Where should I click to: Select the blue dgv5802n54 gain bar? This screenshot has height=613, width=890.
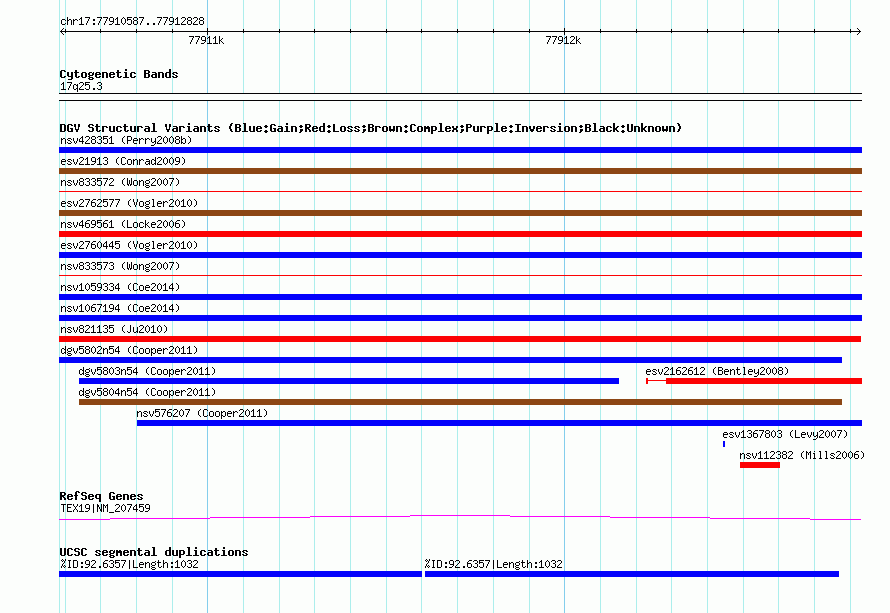(x=450, y=360)
